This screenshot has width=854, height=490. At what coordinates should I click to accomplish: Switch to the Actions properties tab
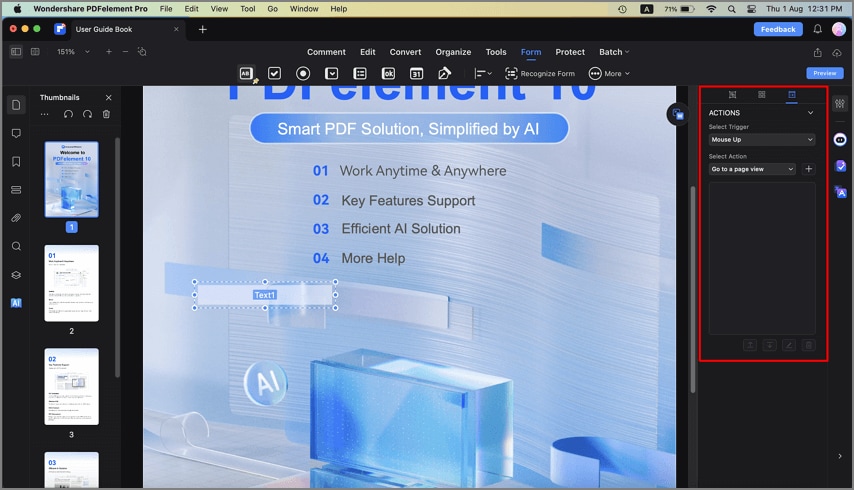[791, 95]
